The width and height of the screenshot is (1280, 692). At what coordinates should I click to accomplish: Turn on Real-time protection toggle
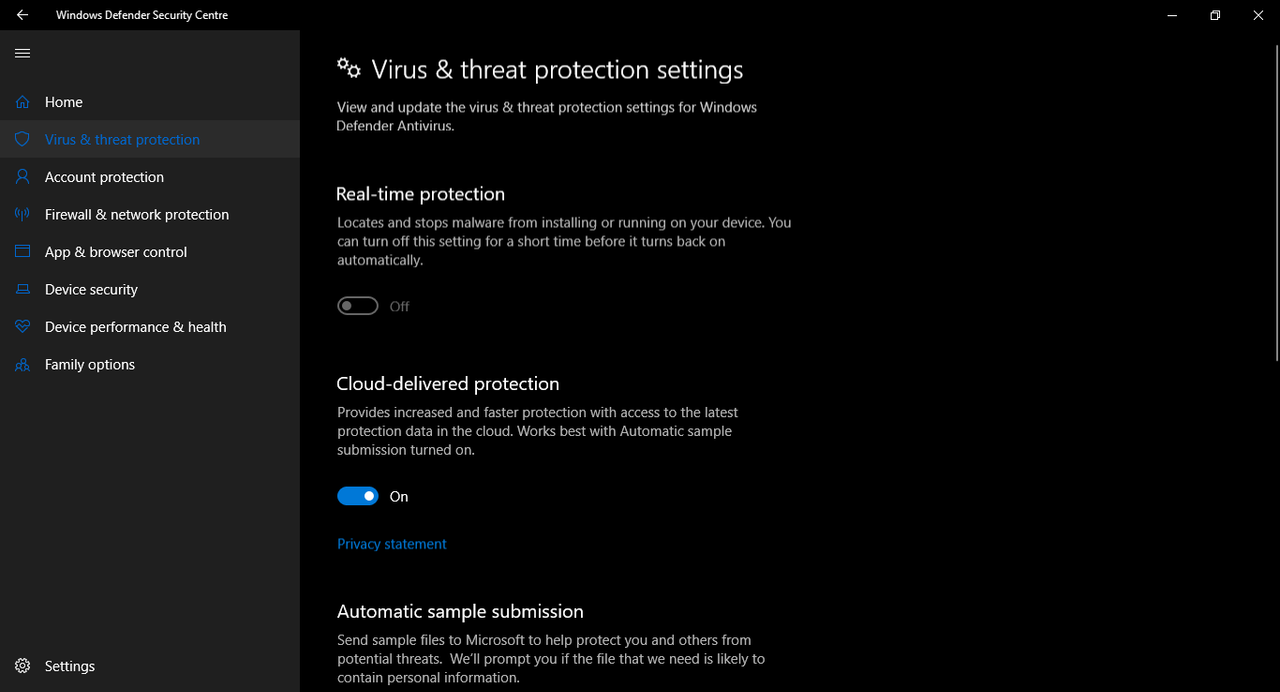(358, 306)
